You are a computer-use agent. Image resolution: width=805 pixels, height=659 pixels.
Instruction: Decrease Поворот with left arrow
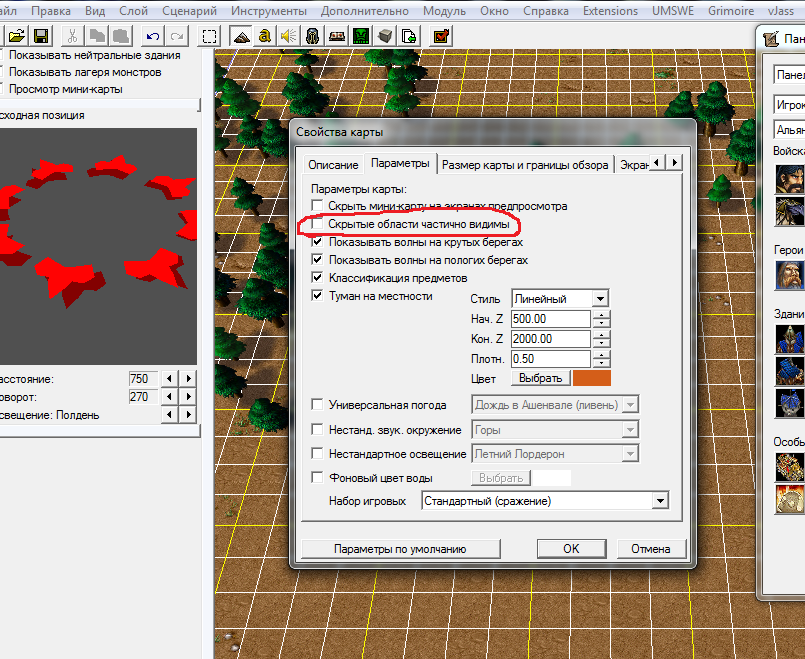[x=169, y=396]
